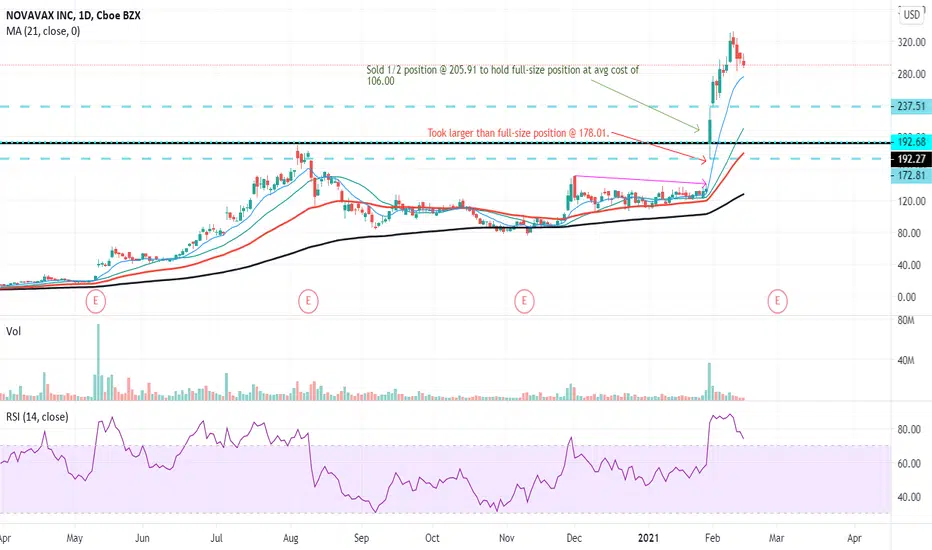This screenshot has width=932, height=550.
Task: Click the November earnings marker E
Action: pyautogui.click(x=524, y=301)
